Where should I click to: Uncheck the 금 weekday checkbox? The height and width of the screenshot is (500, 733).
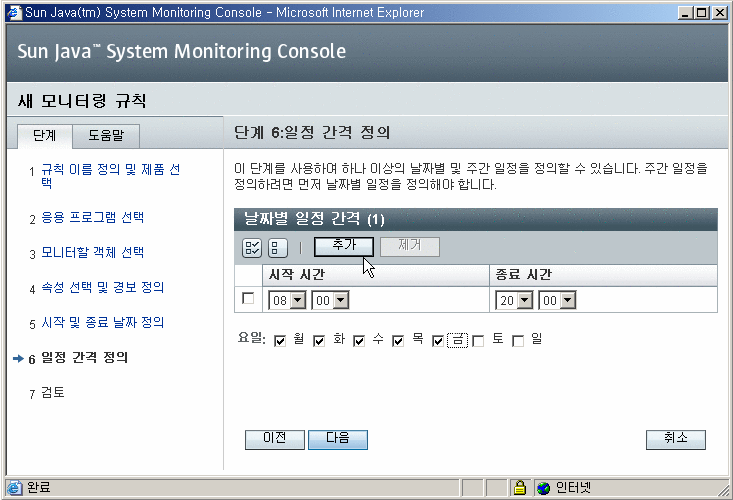[x=438, y=341]
